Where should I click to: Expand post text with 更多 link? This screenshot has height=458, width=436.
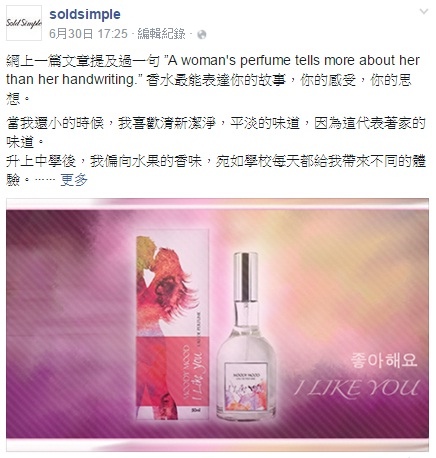click(74, 180)
